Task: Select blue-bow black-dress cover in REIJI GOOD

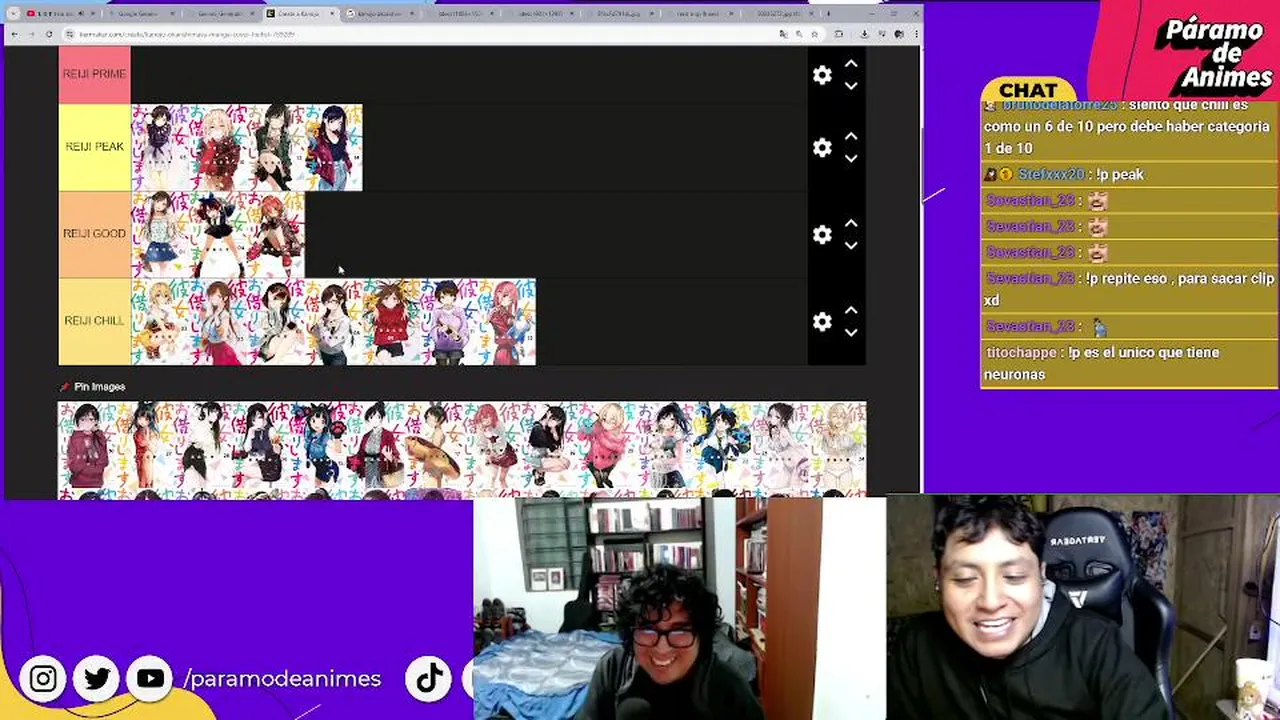Action: (x=218, y=234)
